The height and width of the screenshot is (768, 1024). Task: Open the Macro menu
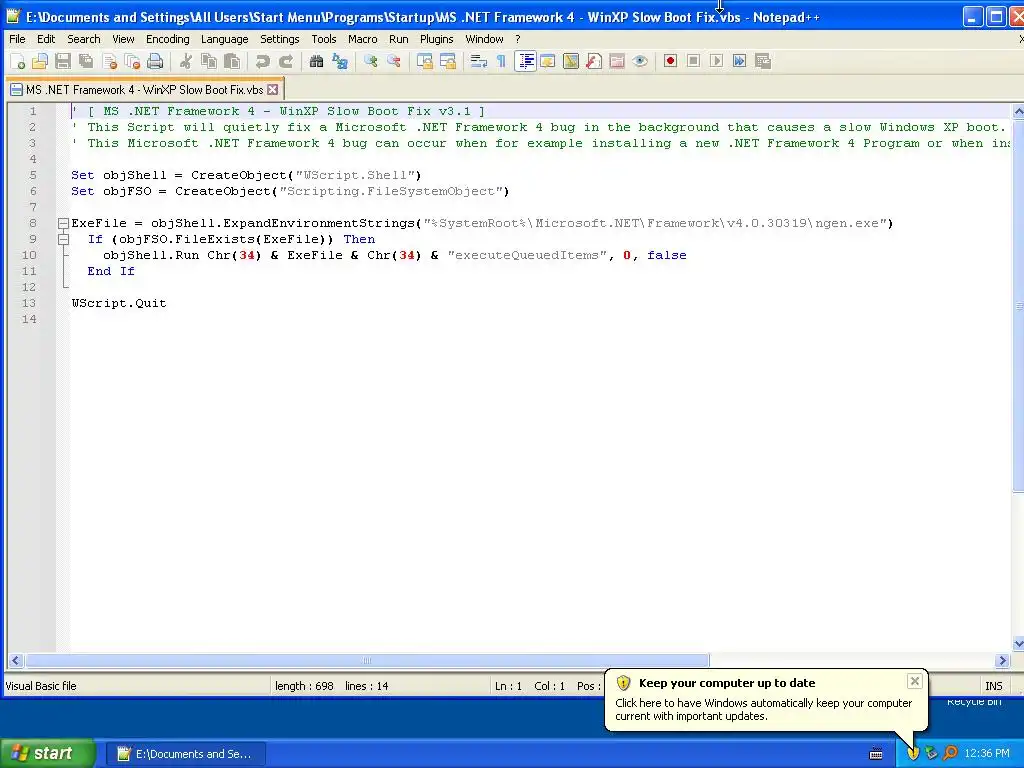tap(362, 39)
